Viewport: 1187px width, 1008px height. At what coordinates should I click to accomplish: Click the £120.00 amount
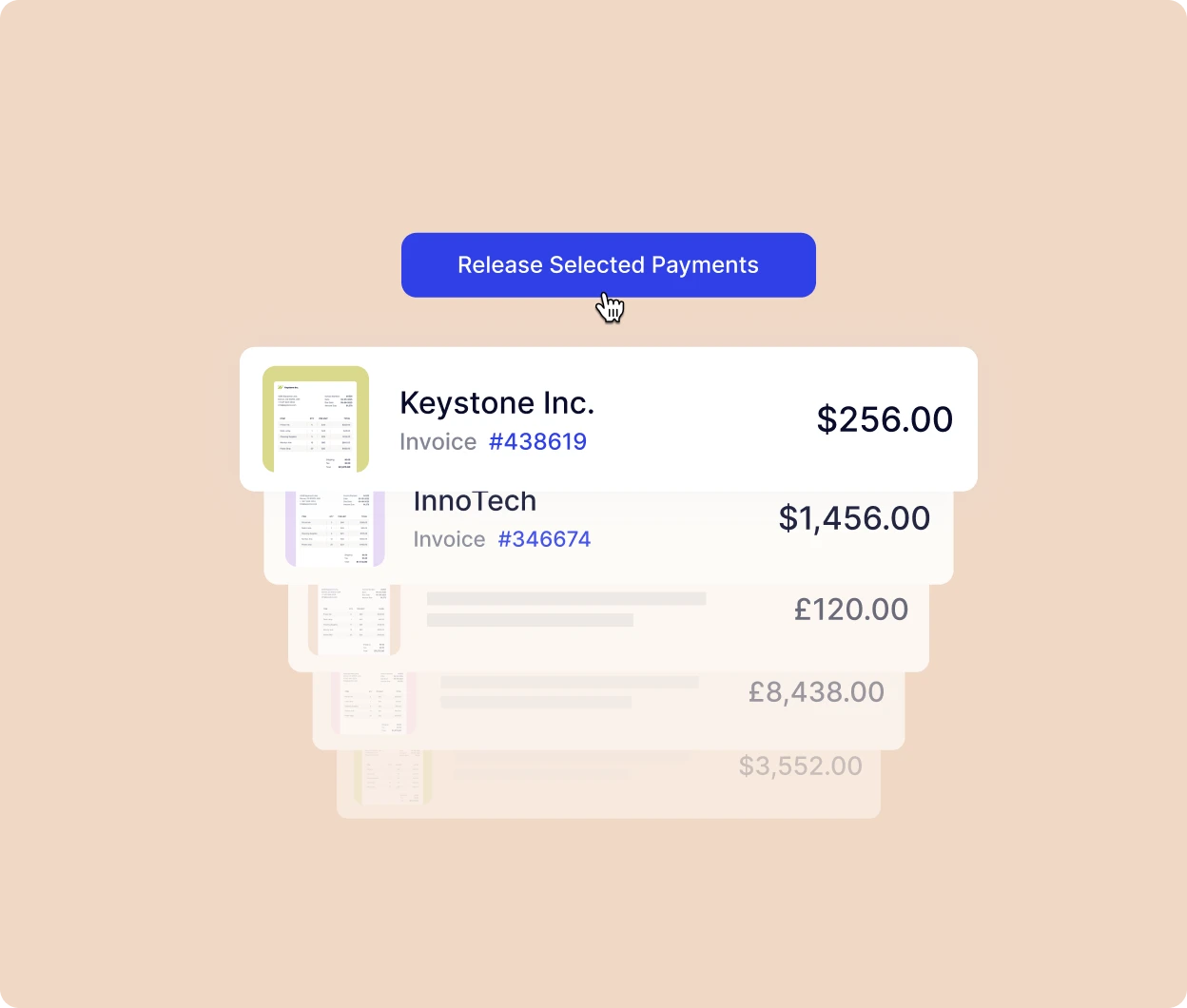click(x=850, y=610)
